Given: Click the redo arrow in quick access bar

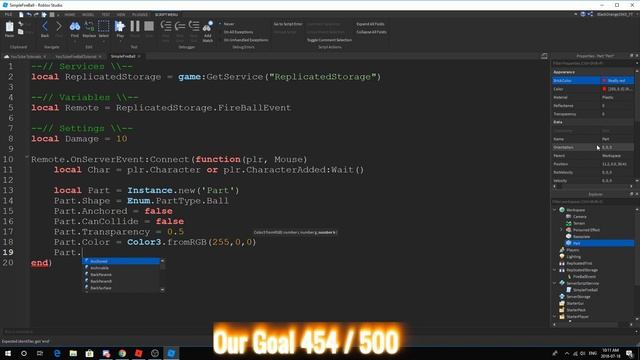Looking at the screenshot, I should coord(36,15).
